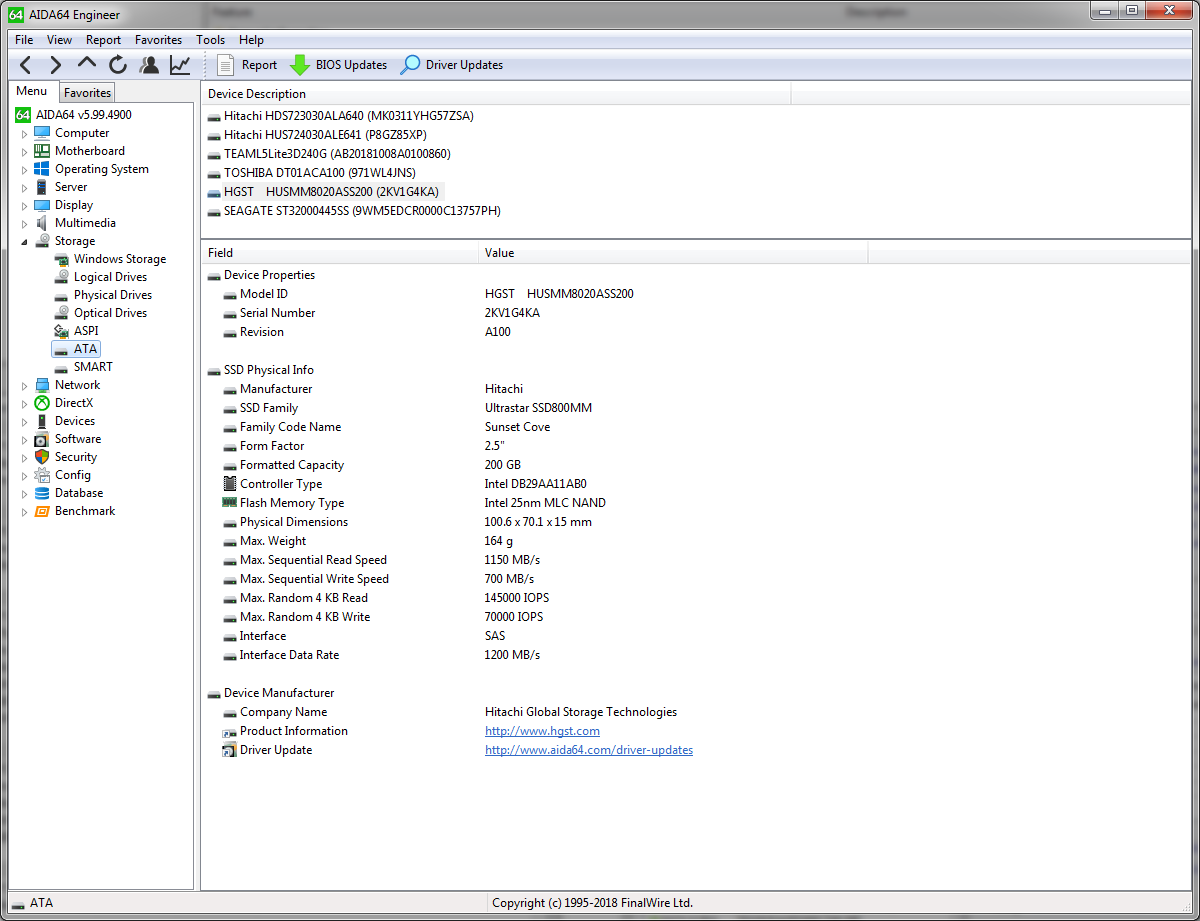The height and width of the screenshot is (921, 1200).
Task: Select Hitachi HDS723030ALA640 device row
Action: (348, 116)
